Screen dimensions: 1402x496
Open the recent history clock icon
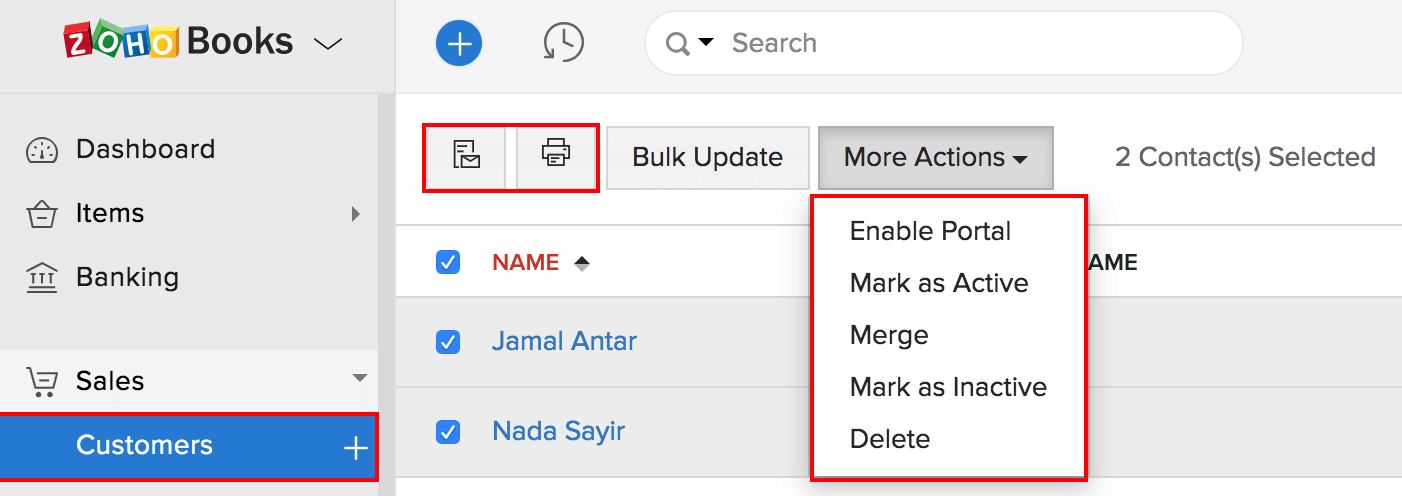coord(564,43)
